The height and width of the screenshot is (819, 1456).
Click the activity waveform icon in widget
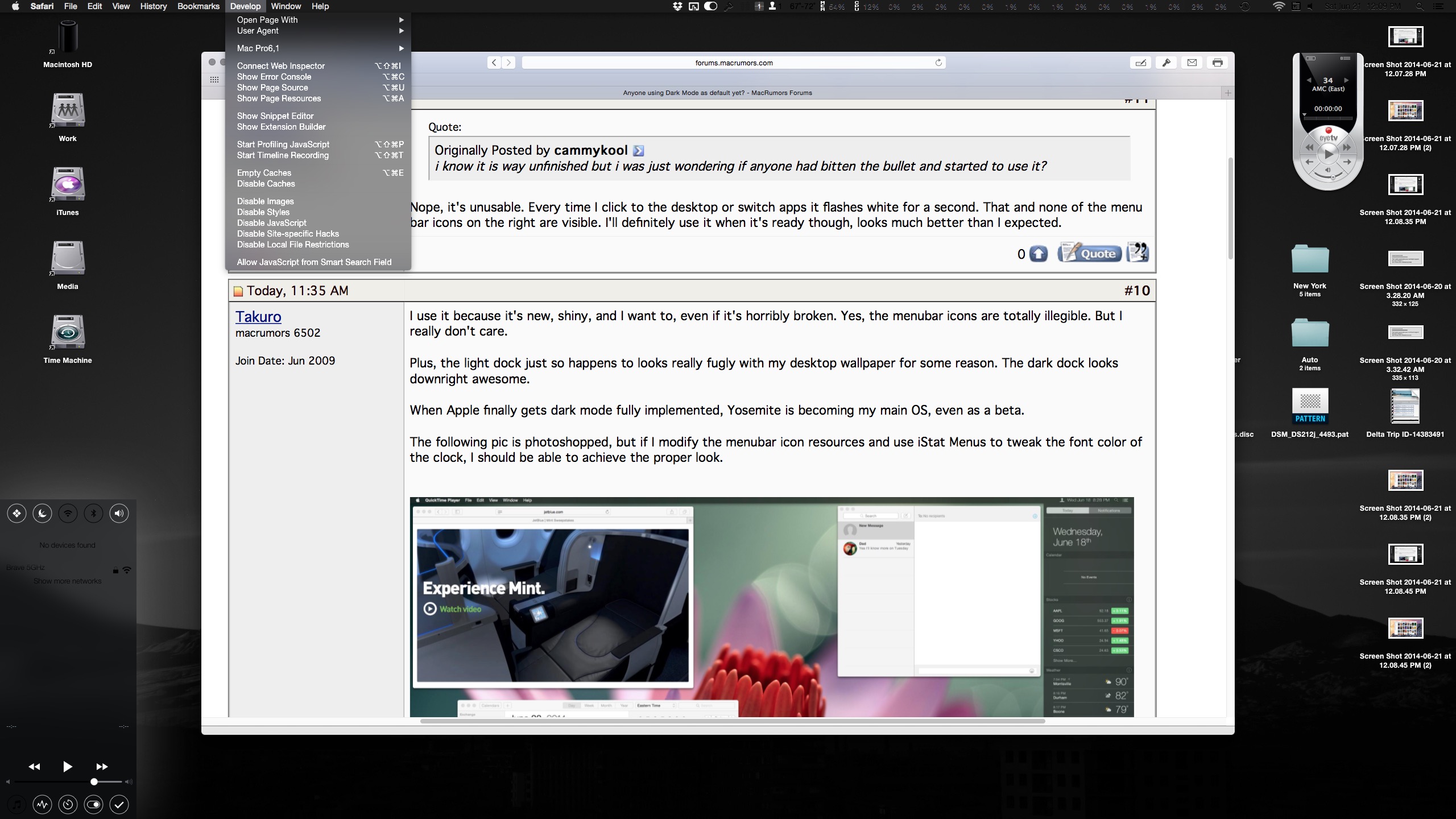(43, 804)
